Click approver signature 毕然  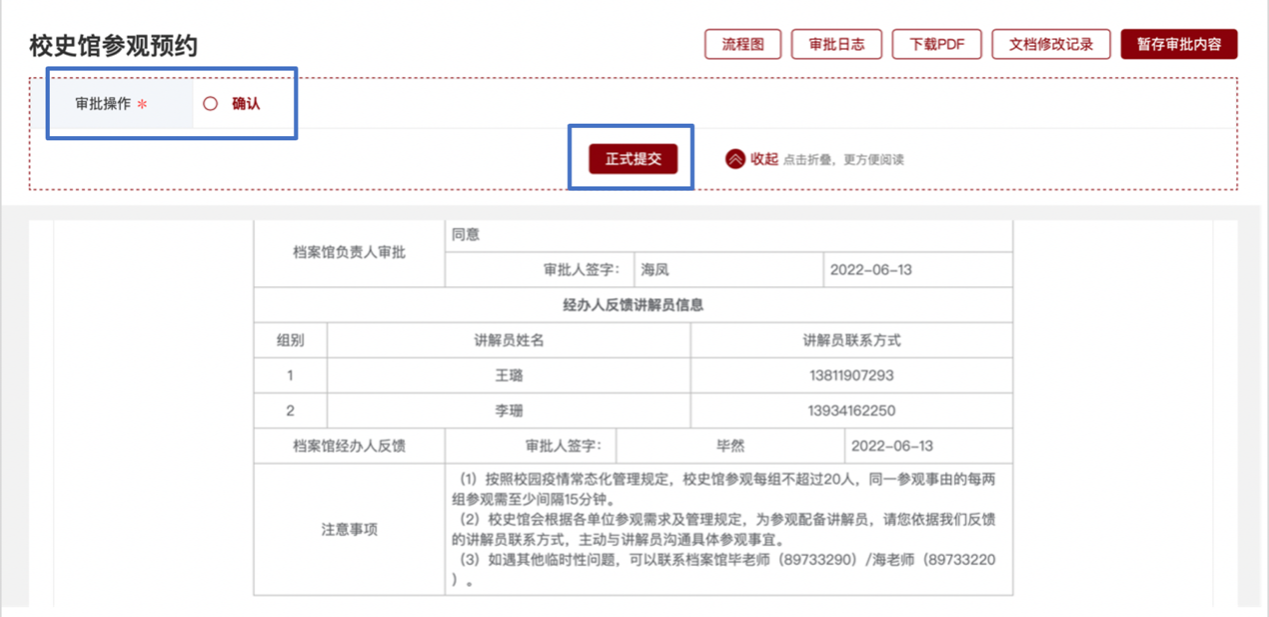pos(730,446)
